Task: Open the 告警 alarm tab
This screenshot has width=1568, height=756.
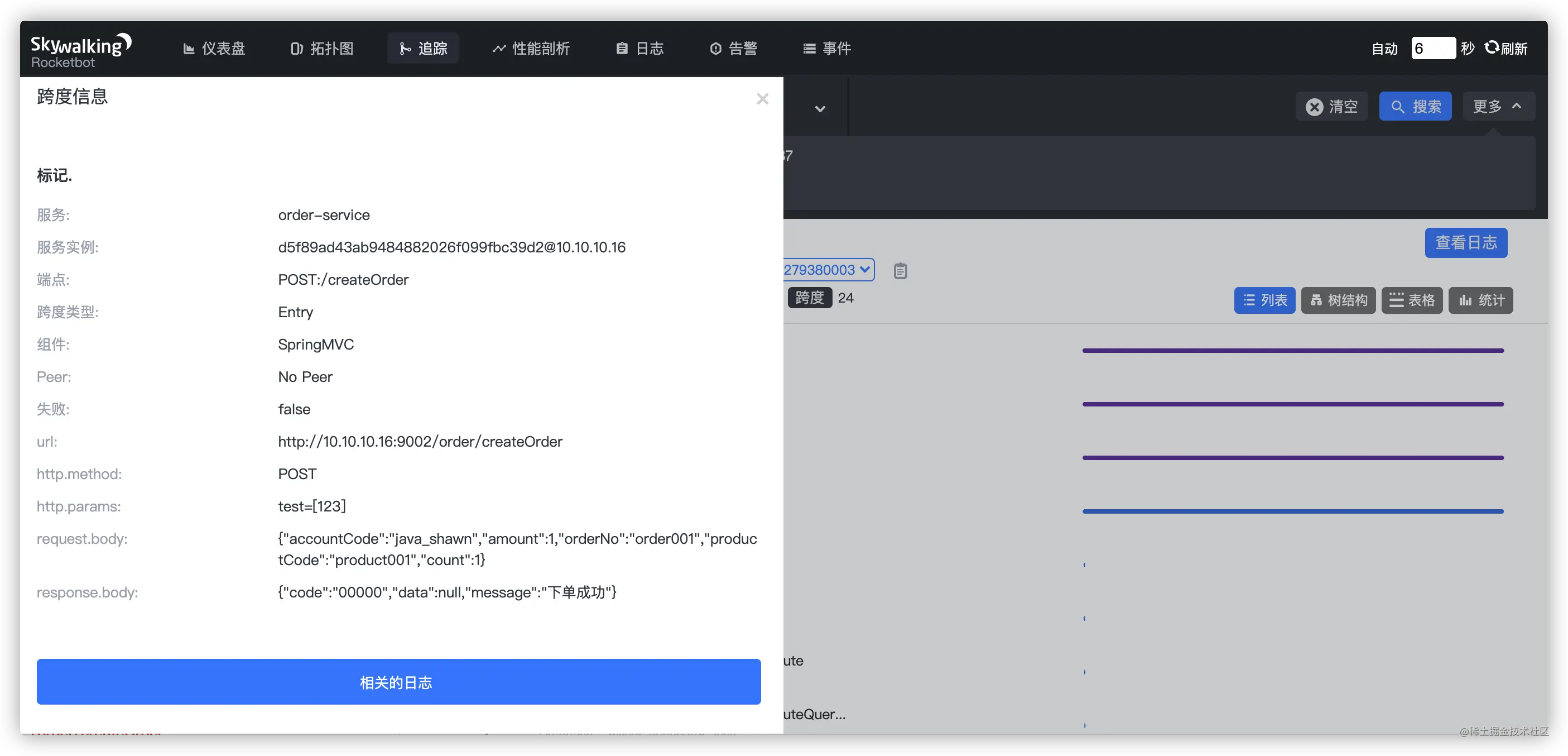Action: (x=733, y=49)
